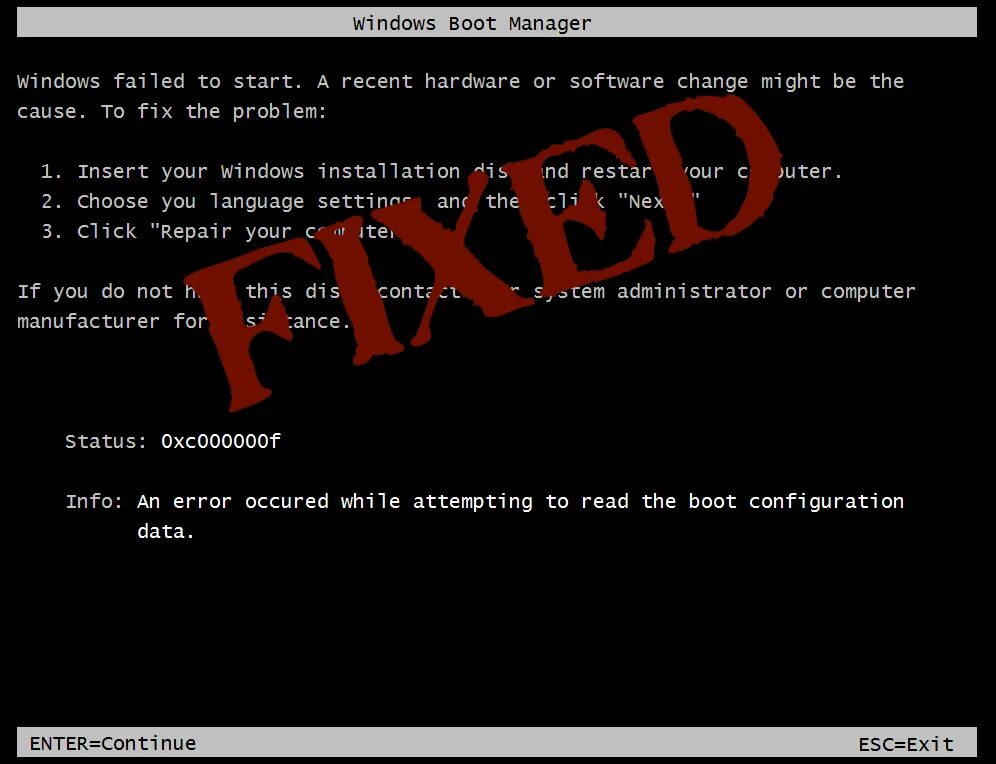Click the ENTER=Continue option

[x=113, y=743]
